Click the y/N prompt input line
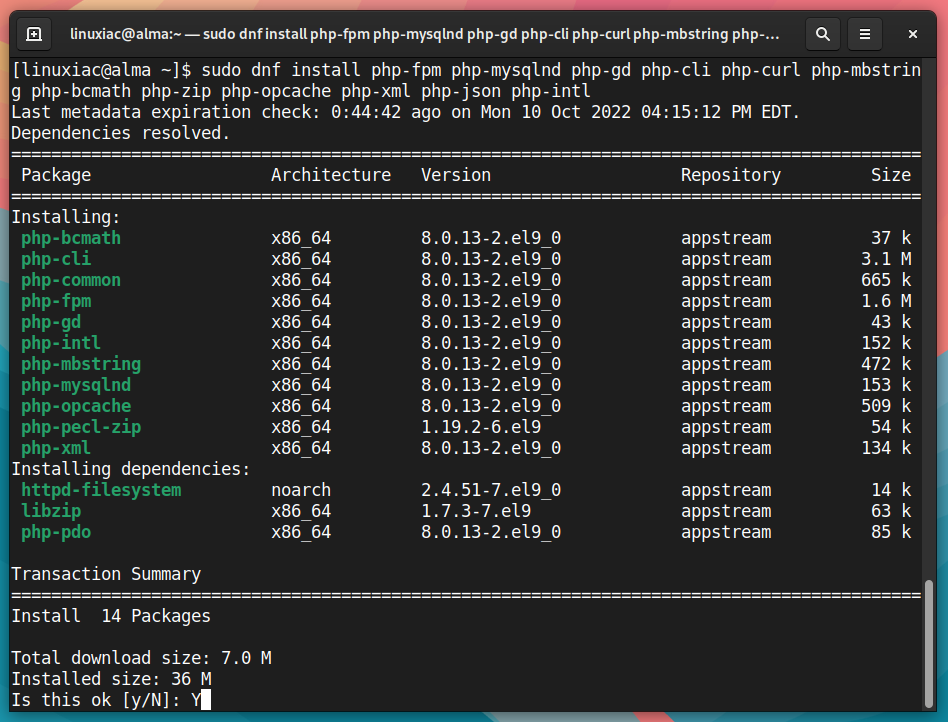This screenshot has width=948, height=722. point(111,700)
